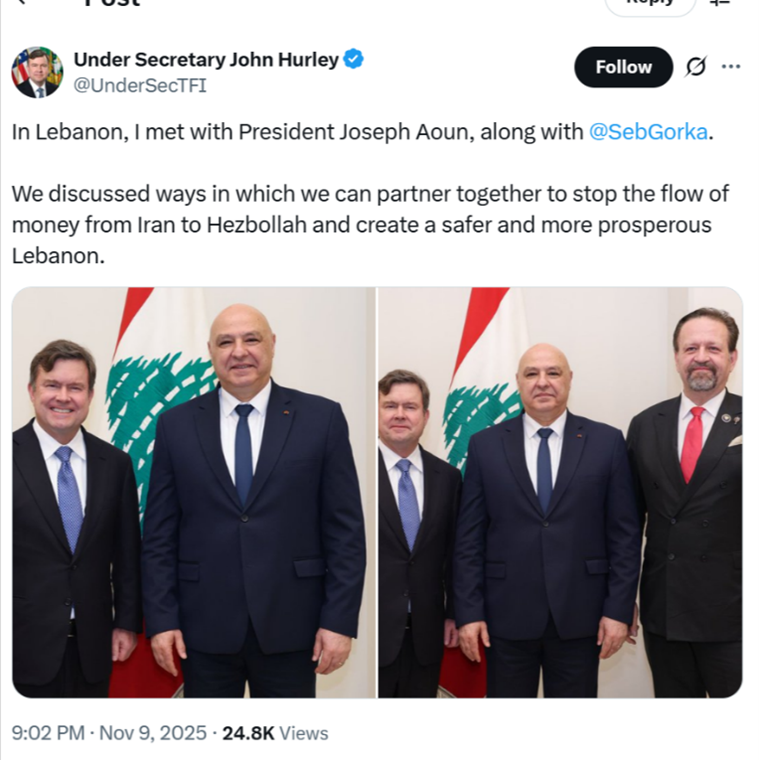The width and height of the screenshot is (759, 760).
Task: Click the filter icon right of Reply
Action: click(x=719, y=3)
